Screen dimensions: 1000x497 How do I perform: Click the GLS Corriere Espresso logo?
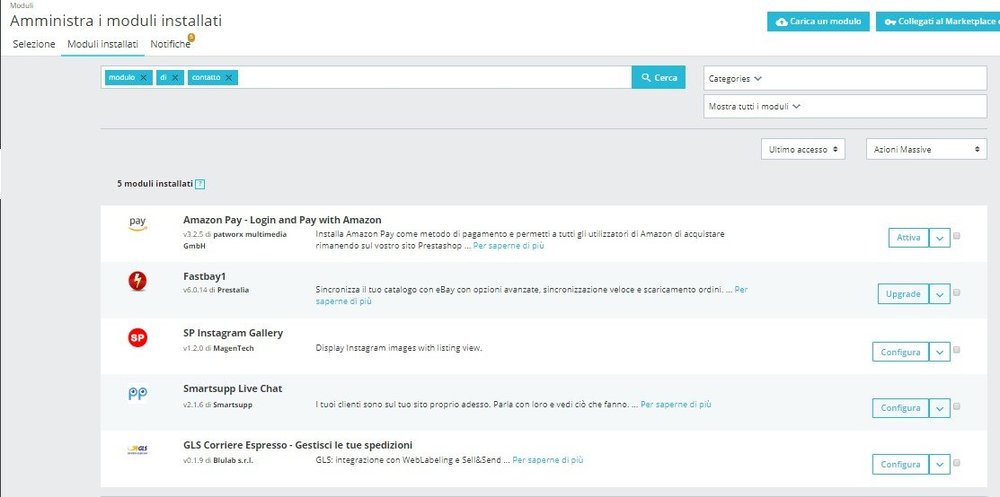click(137, 450)
